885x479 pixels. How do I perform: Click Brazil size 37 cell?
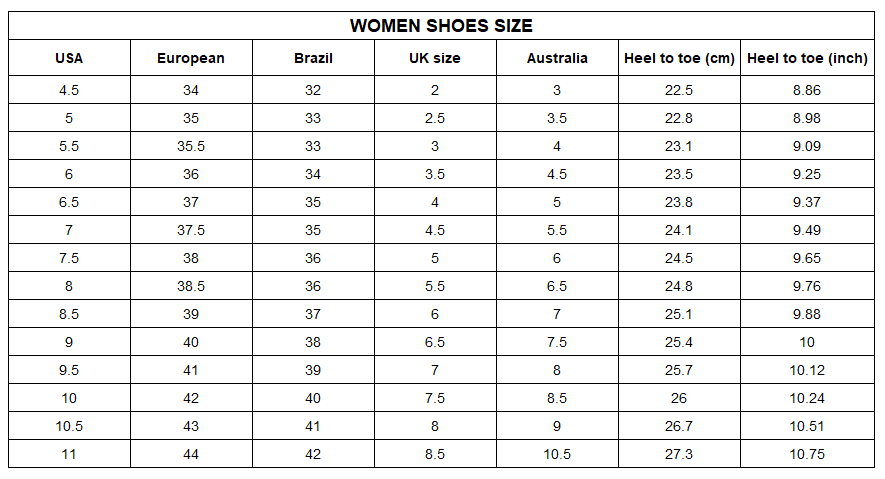click(x=313, y=314)
